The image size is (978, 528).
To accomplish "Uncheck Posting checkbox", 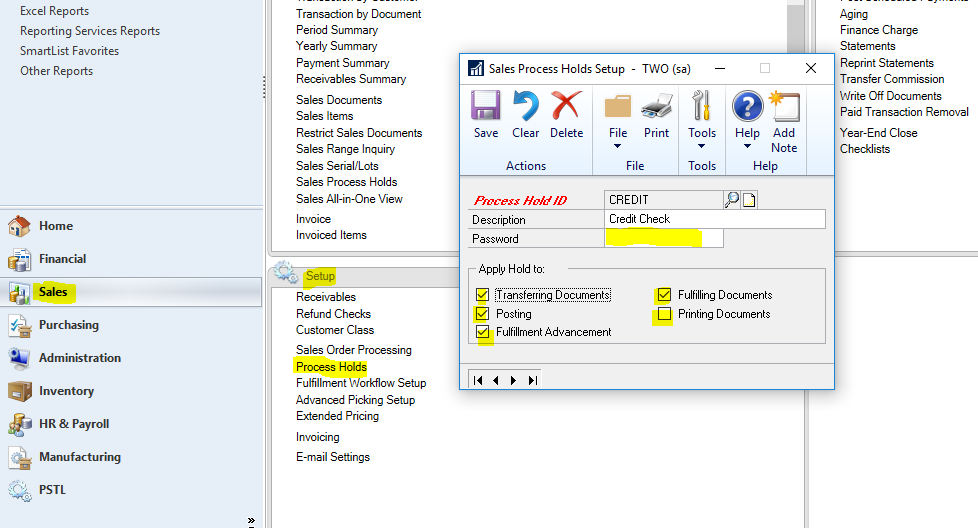I will pos(482,314).
